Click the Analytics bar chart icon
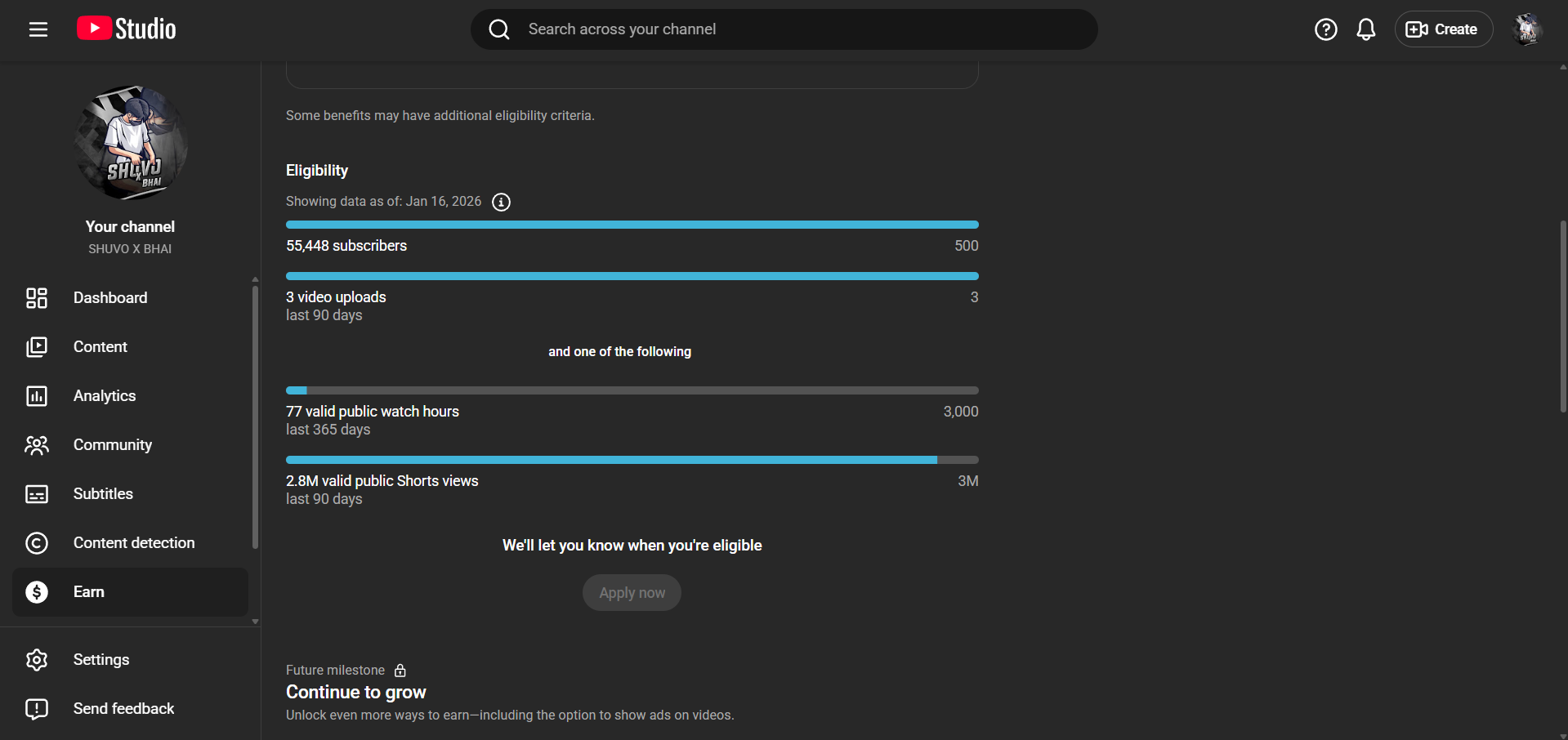 tap(37, 396)
